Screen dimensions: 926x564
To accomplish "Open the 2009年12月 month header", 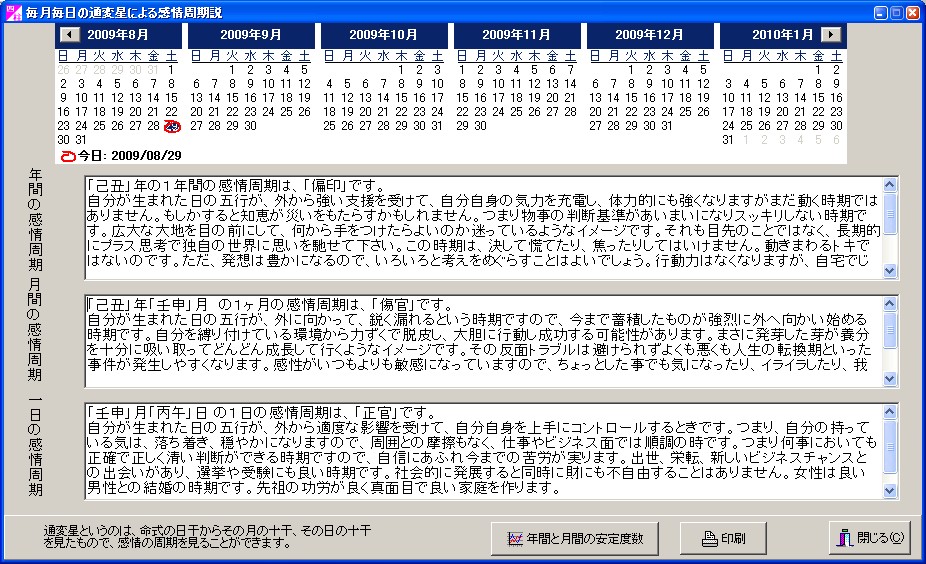I will (x=650, y=35).
